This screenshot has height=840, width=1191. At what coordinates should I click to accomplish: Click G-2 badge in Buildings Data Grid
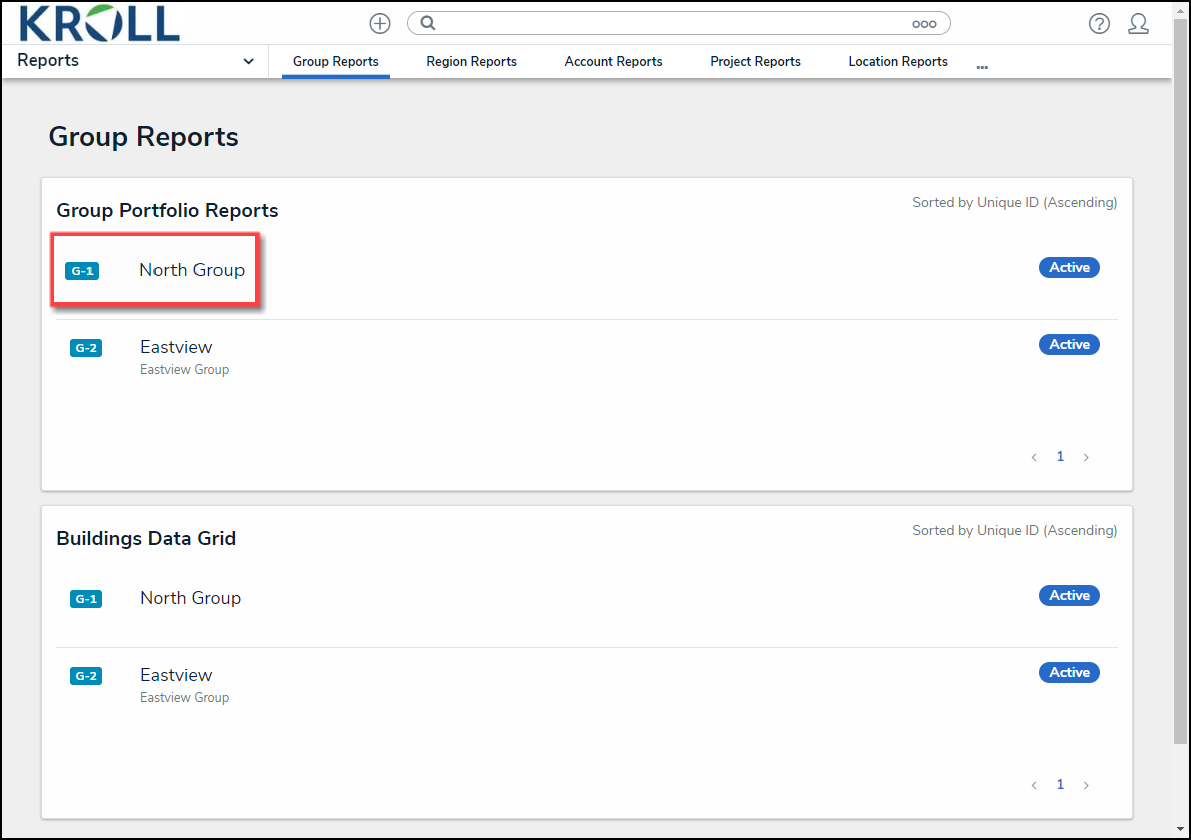pos(86,676)
